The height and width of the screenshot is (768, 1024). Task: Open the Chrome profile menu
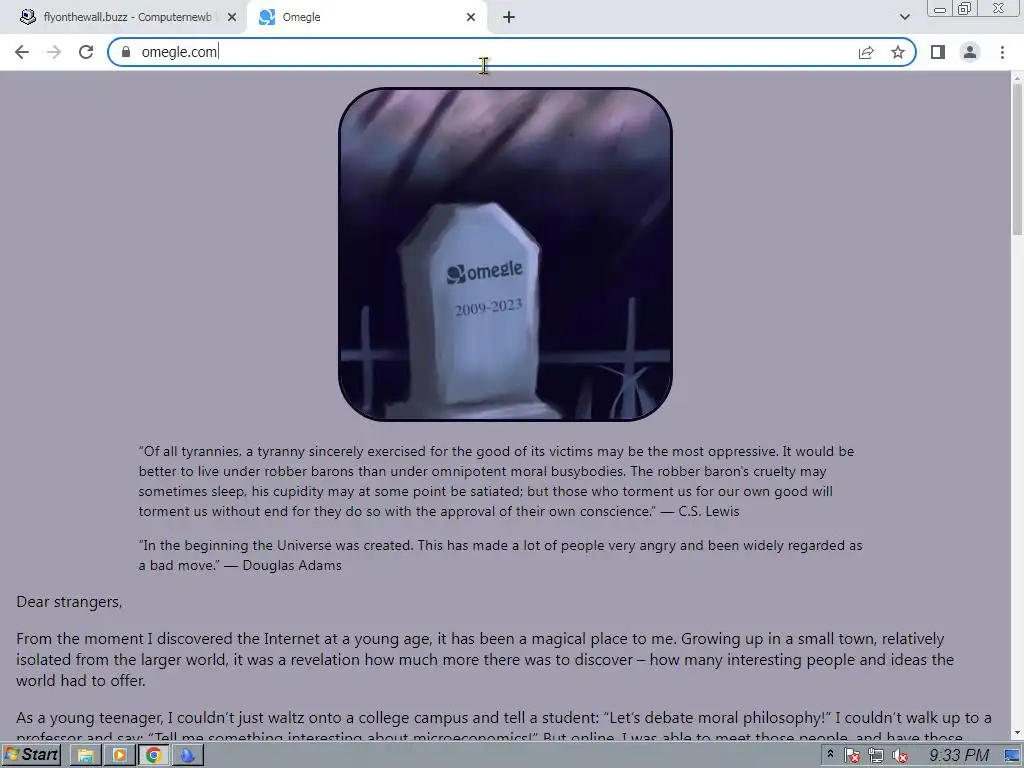click(970, 52)
